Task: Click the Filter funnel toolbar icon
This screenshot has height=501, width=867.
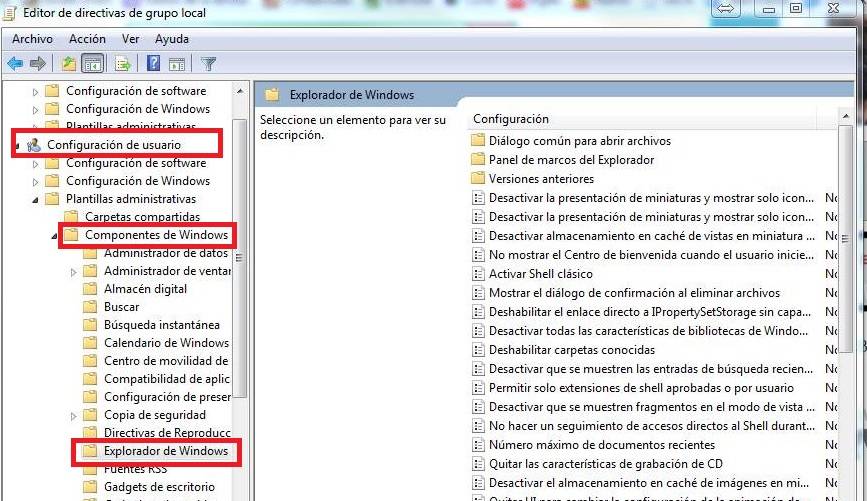Action: [209, 64]
